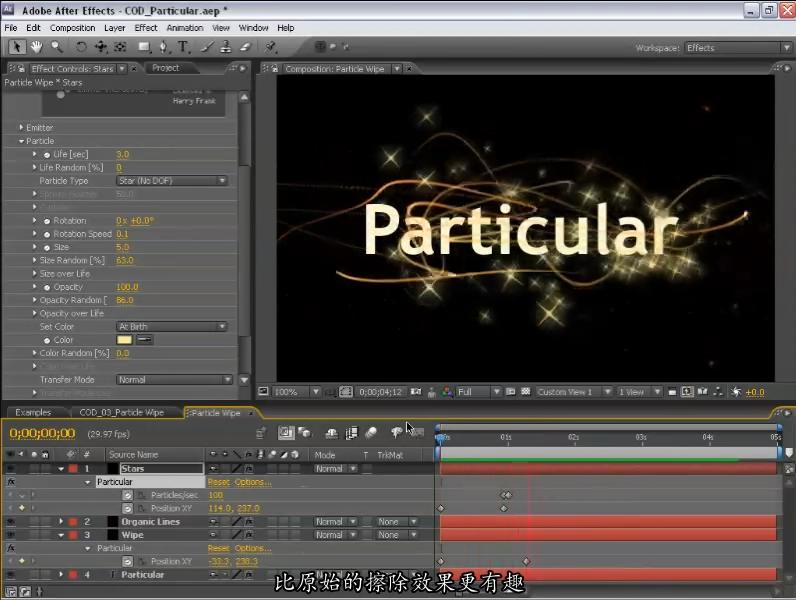Click the Motion Blur enable icon in timeline
The image size is (796, 600).
pyautogui.click(x=371, y=432)
